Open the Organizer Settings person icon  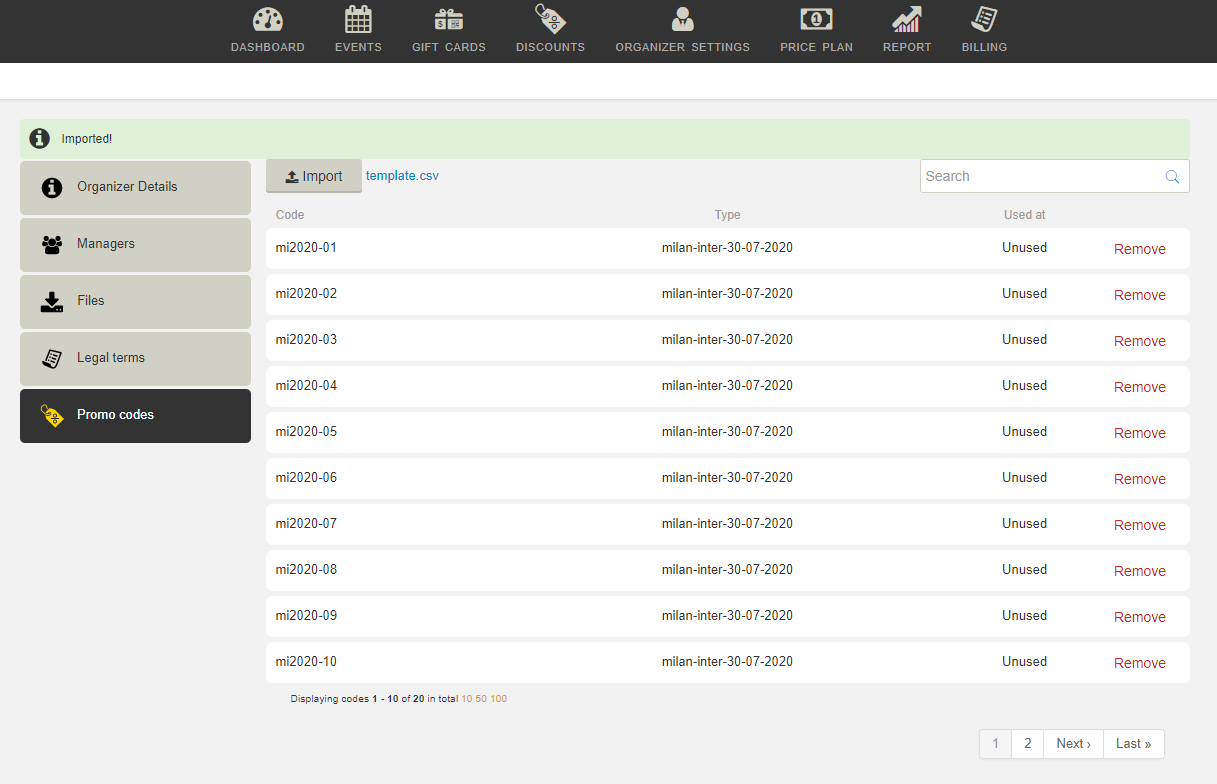coord(683,19)
